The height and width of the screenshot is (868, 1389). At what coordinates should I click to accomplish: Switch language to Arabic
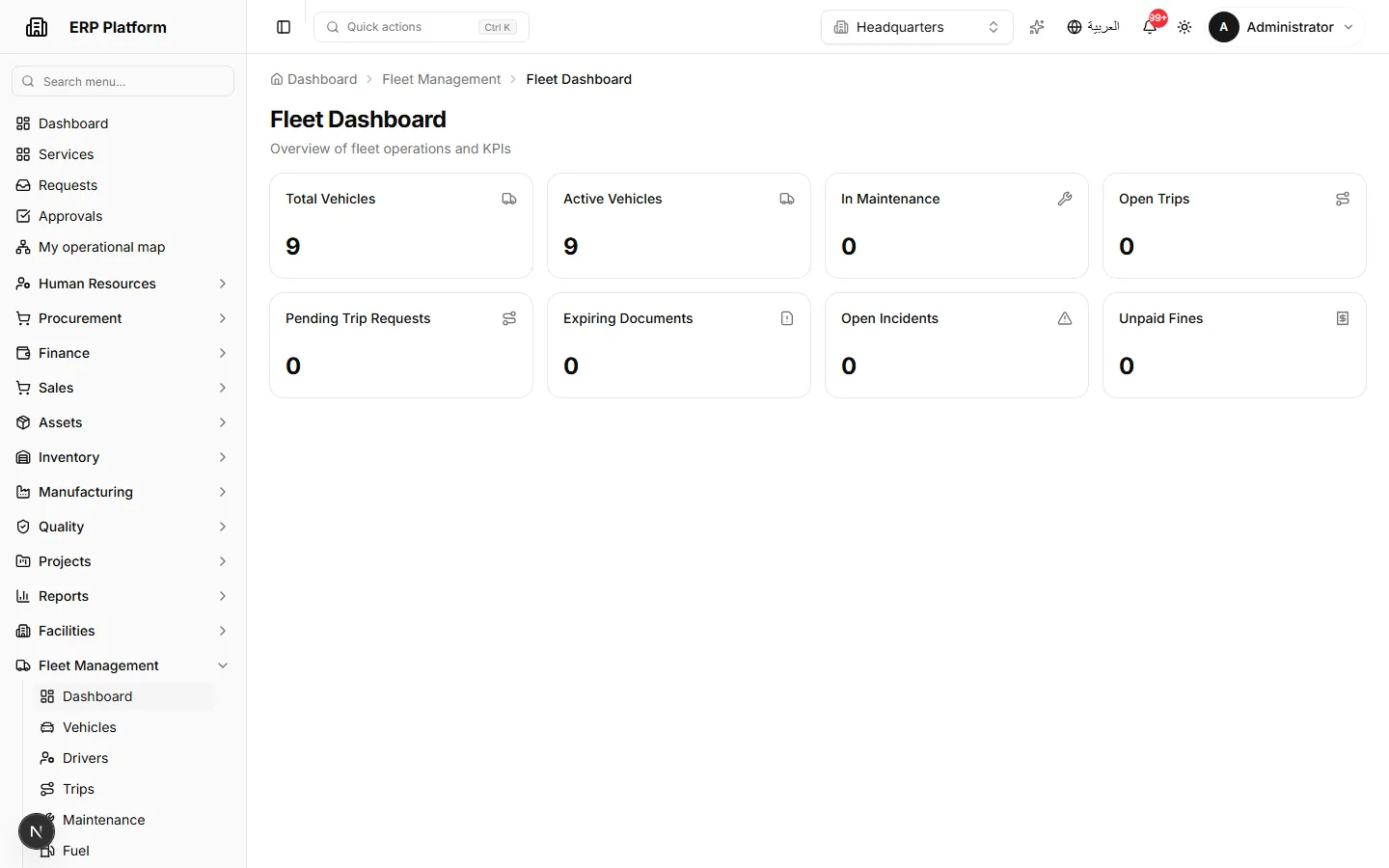[x=1093, y=27]
